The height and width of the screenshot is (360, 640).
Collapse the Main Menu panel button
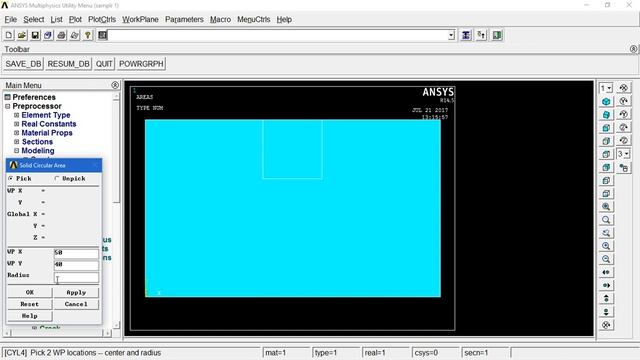[x=115, y=85]
